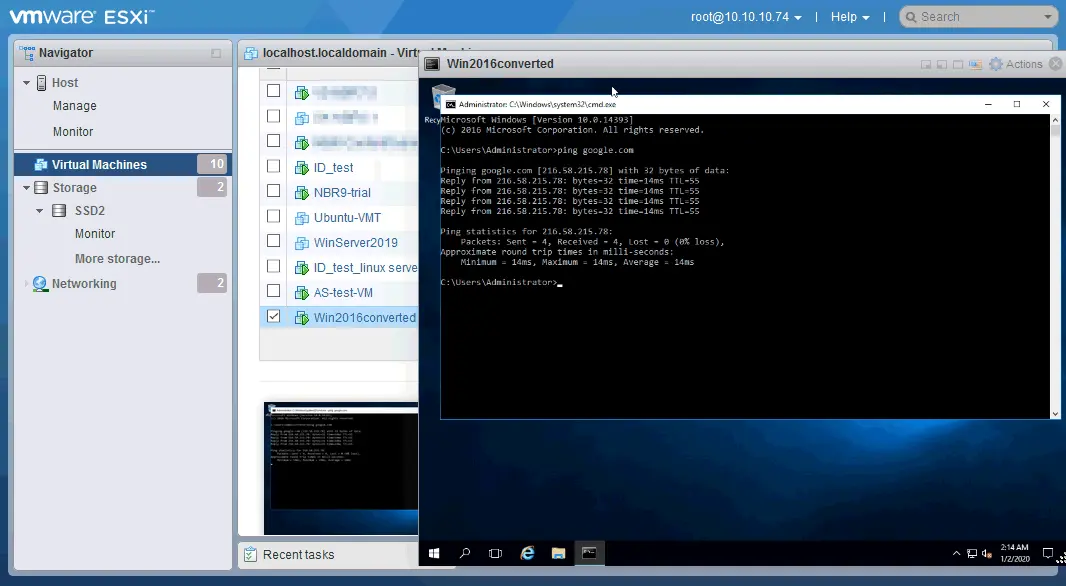
Task: Check the checkbox next to ID_test VM
Action: pos(273,166)
